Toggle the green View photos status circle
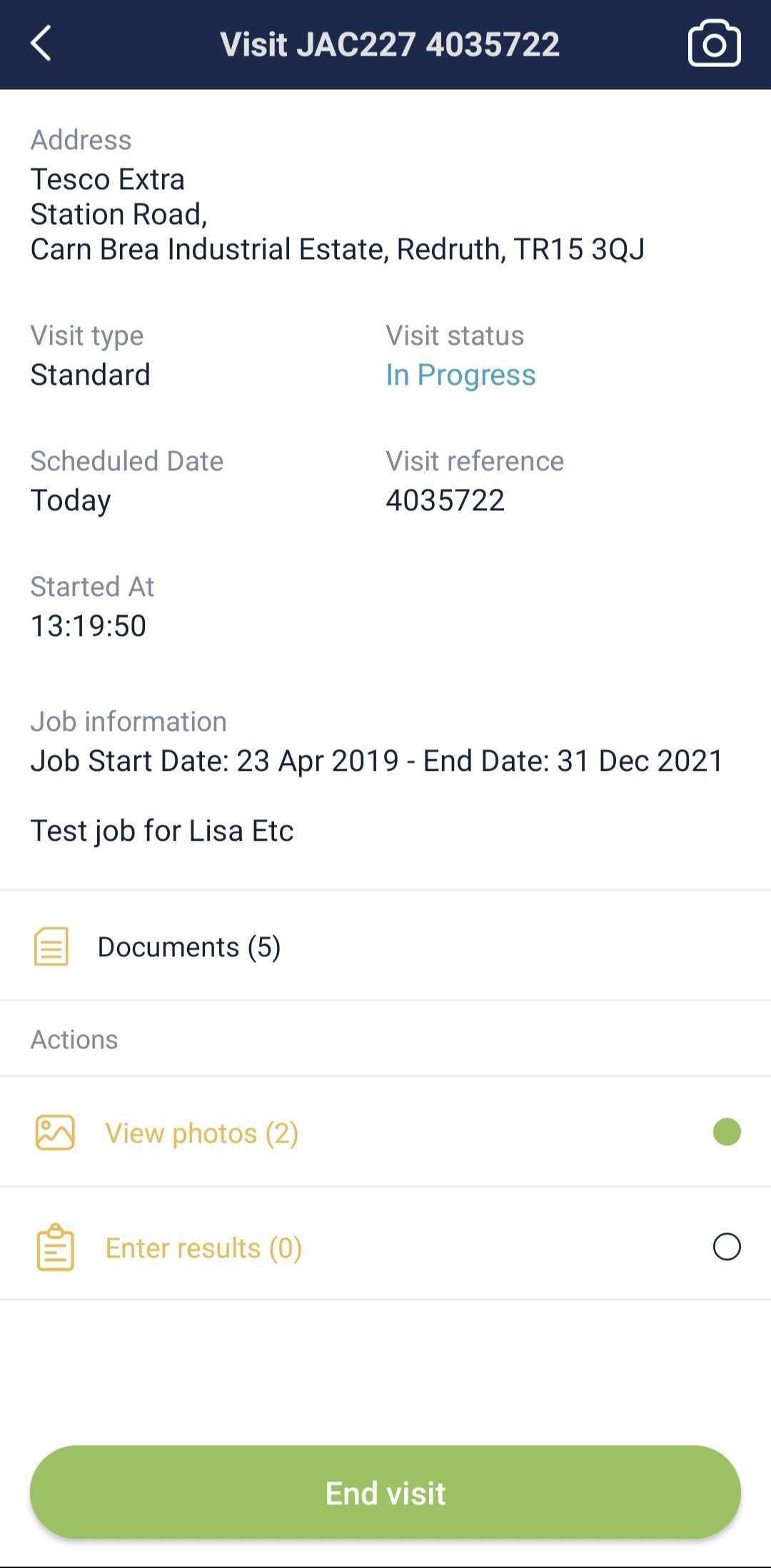 [x=727, y=1132]
